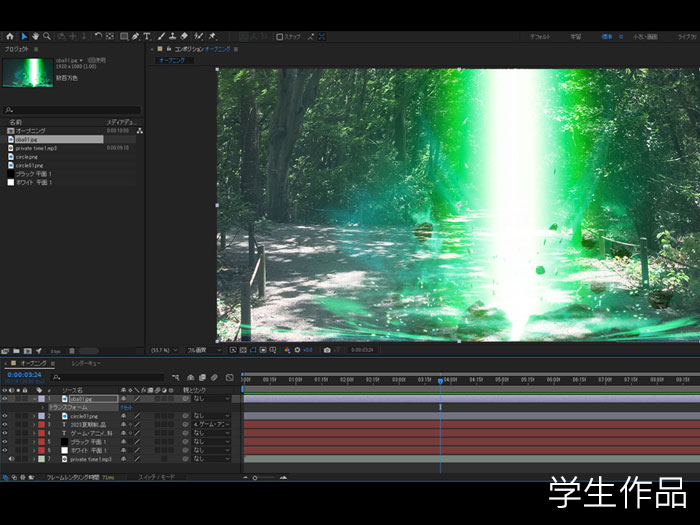The image size is (700, 525).
Task: Select the Zoom magnifier tool
Action: pos(46,36)
